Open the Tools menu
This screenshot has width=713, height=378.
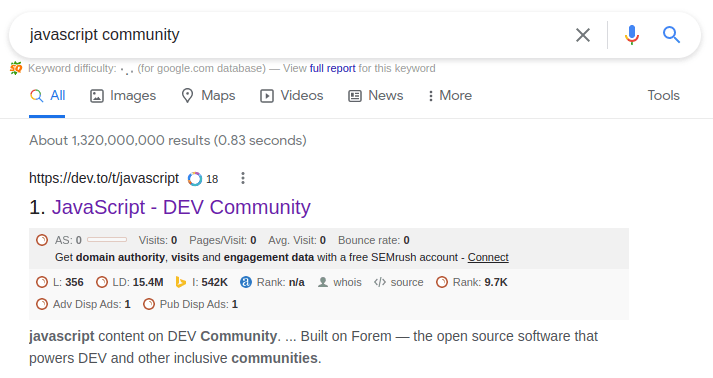[x=663, y=96]
